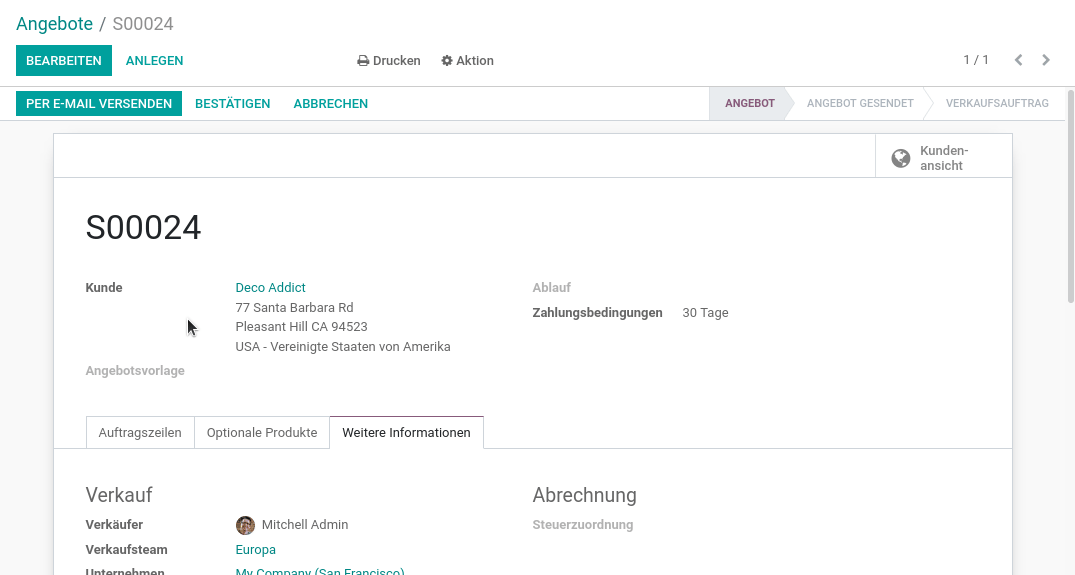The image size is (1075, 575).
Task: Click the vertical page scrollbar
Action: point(1071,197)
